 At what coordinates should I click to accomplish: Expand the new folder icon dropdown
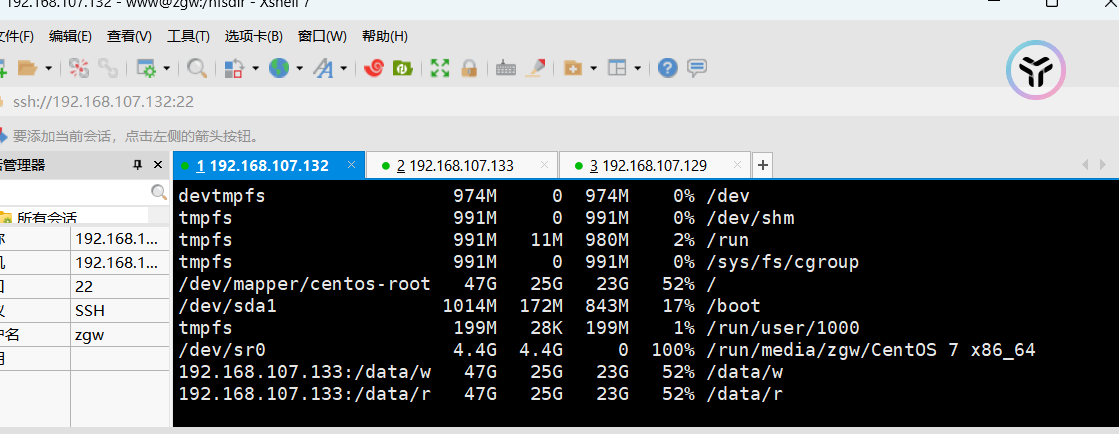click(593, 69)
